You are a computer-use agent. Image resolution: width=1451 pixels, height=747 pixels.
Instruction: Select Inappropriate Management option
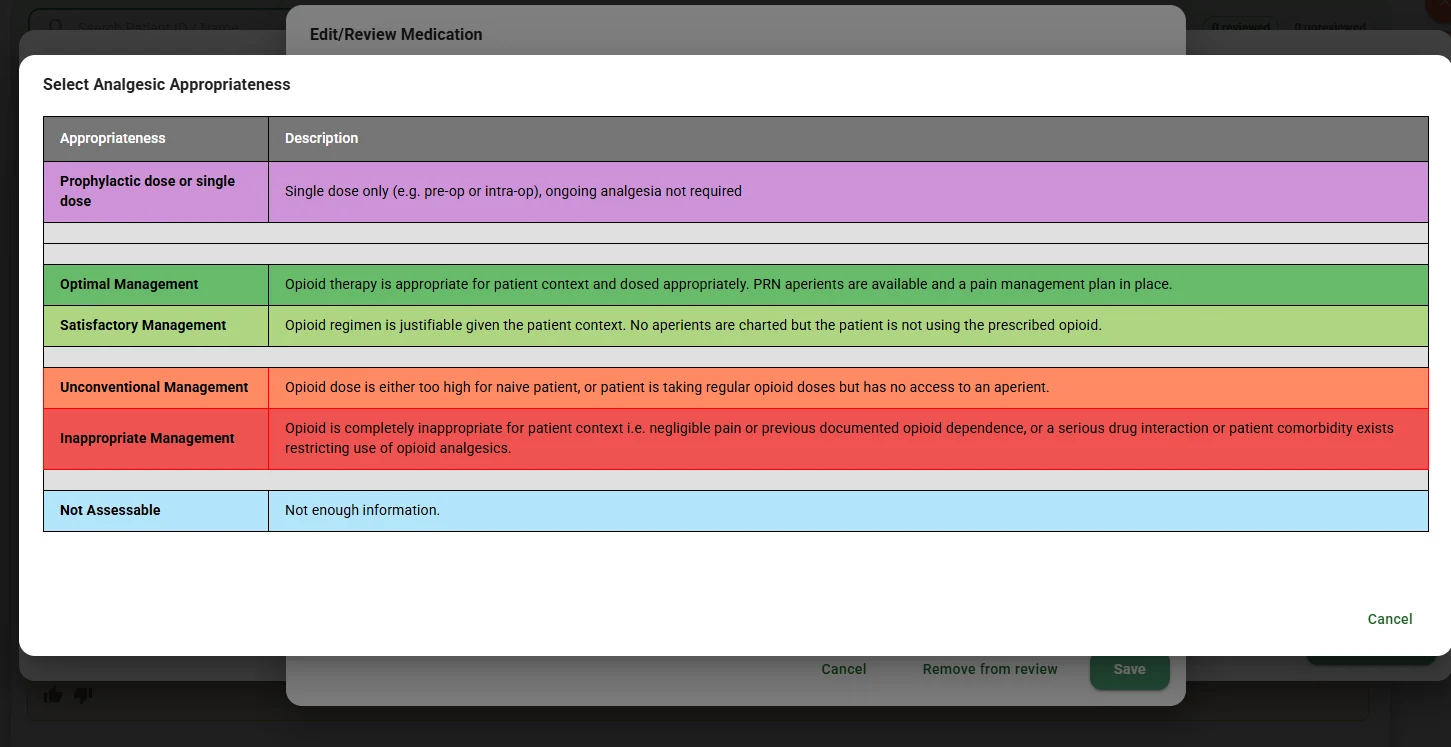click(735, 438)
